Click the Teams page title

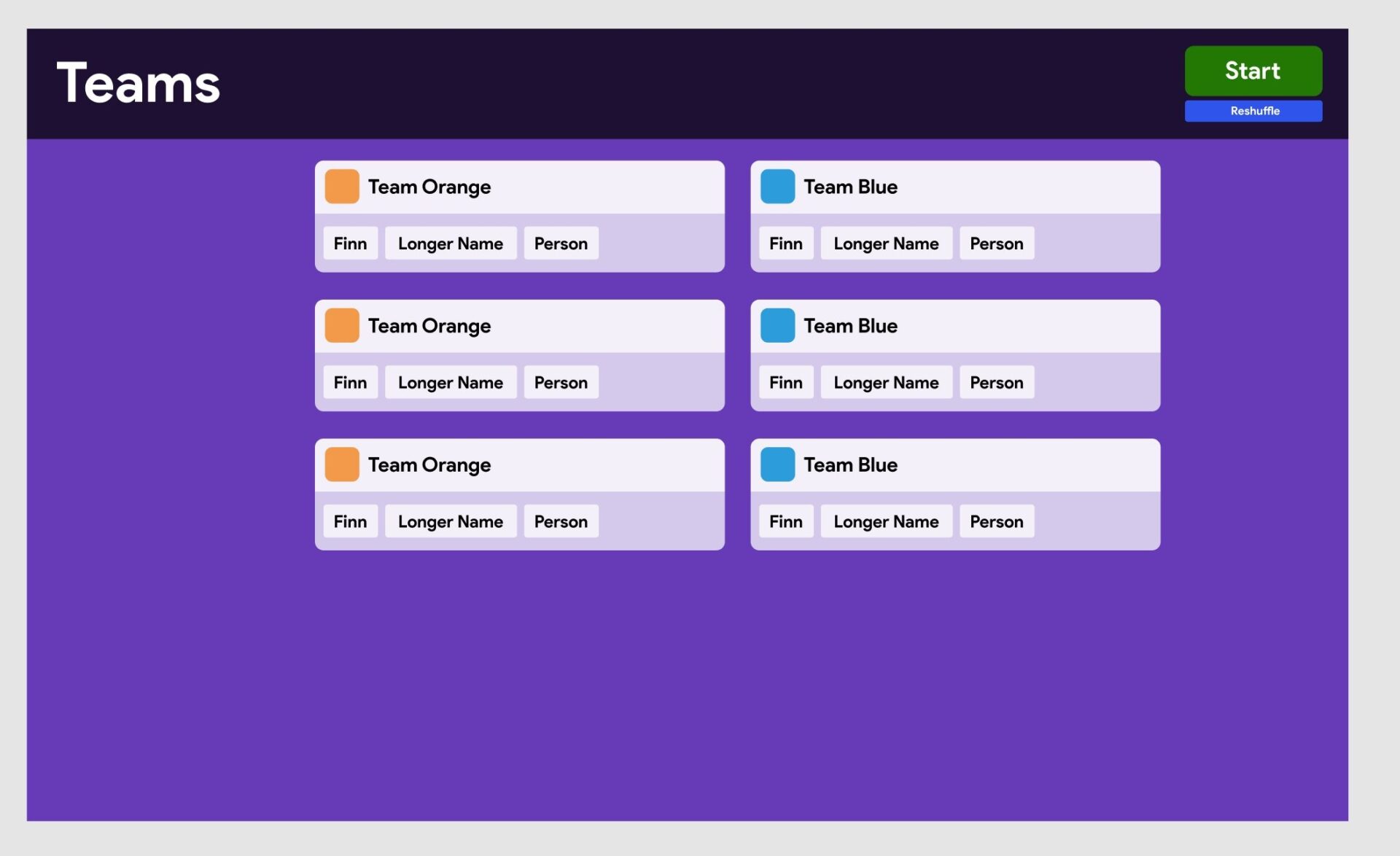point(138,82)
